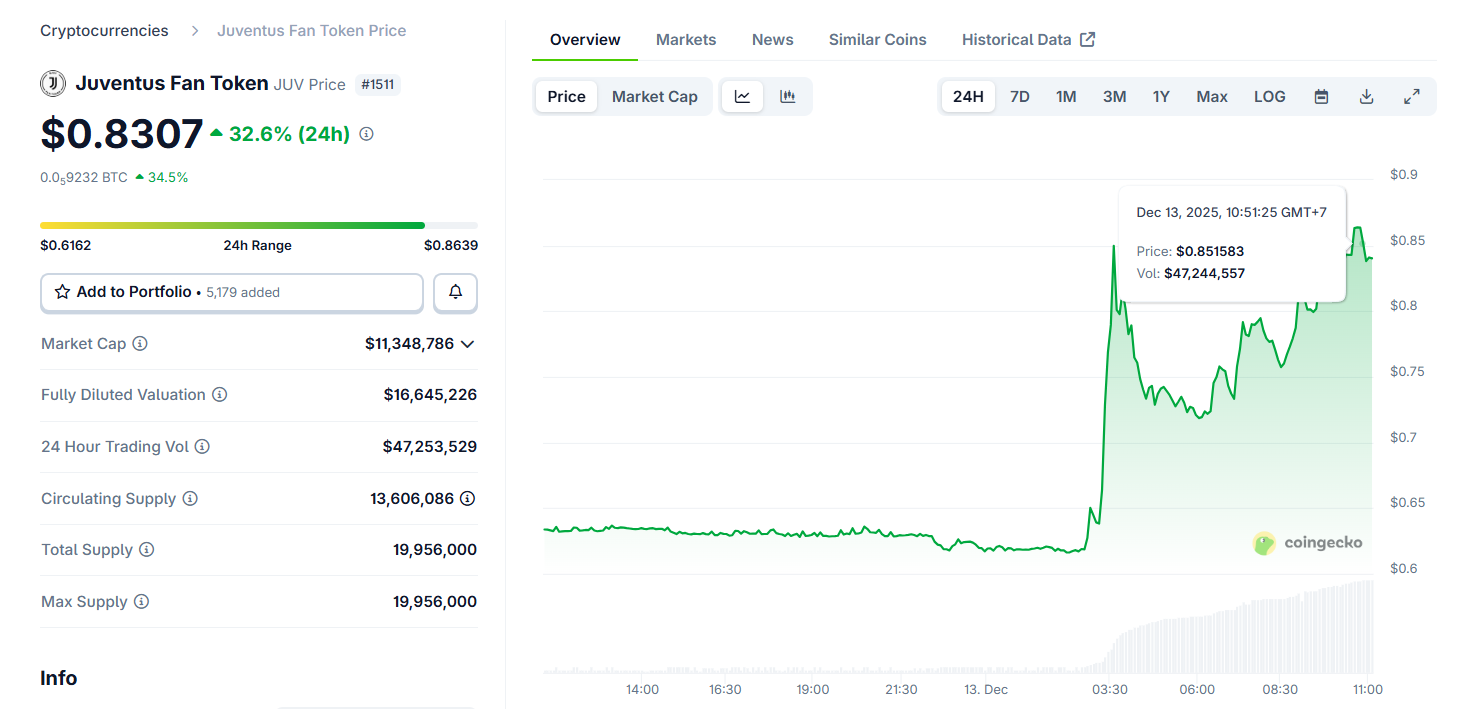
Task: Click the Historical Data external link icon
Action: [x=1088, y=38]
